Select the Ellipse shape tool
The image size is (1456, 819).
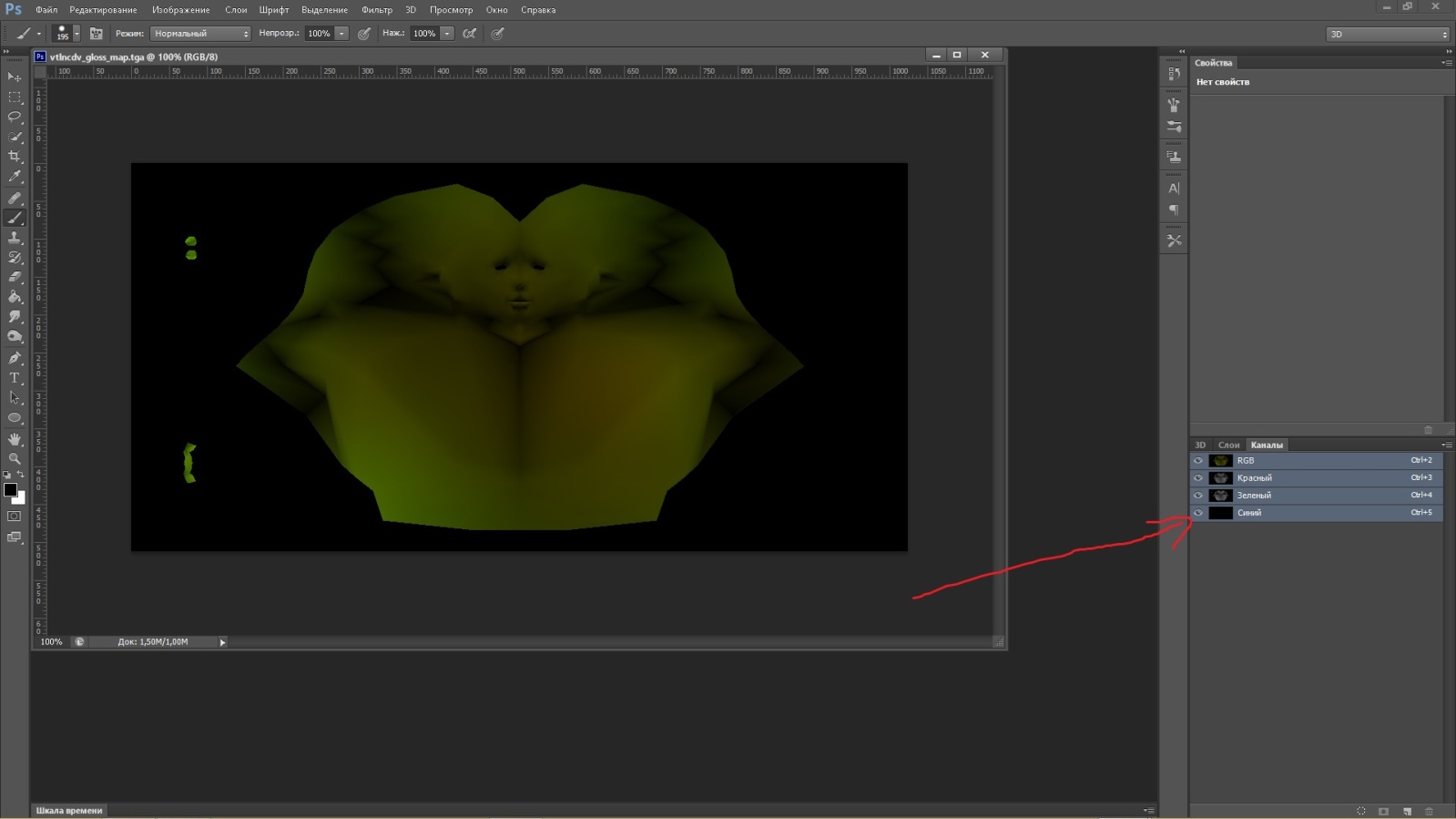tap(15, 418)
